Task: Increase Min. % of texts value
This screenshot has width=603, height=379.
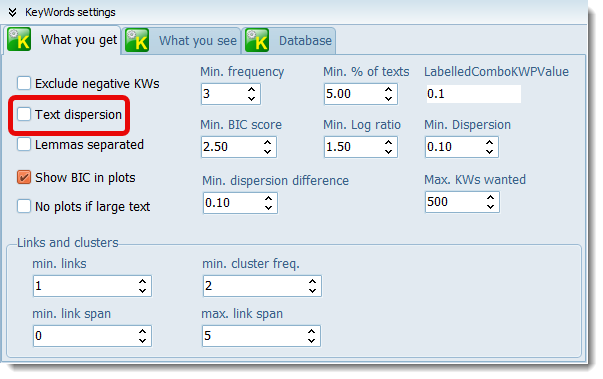Action: click(388, 89)
